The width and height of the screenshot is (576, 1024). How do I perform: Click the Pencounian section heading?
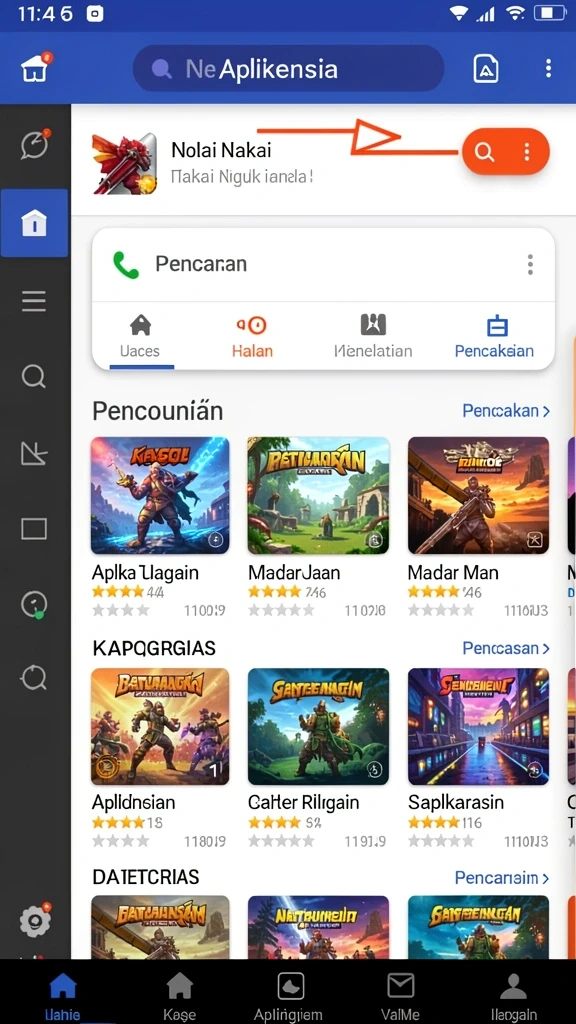[x=157, y=411]
